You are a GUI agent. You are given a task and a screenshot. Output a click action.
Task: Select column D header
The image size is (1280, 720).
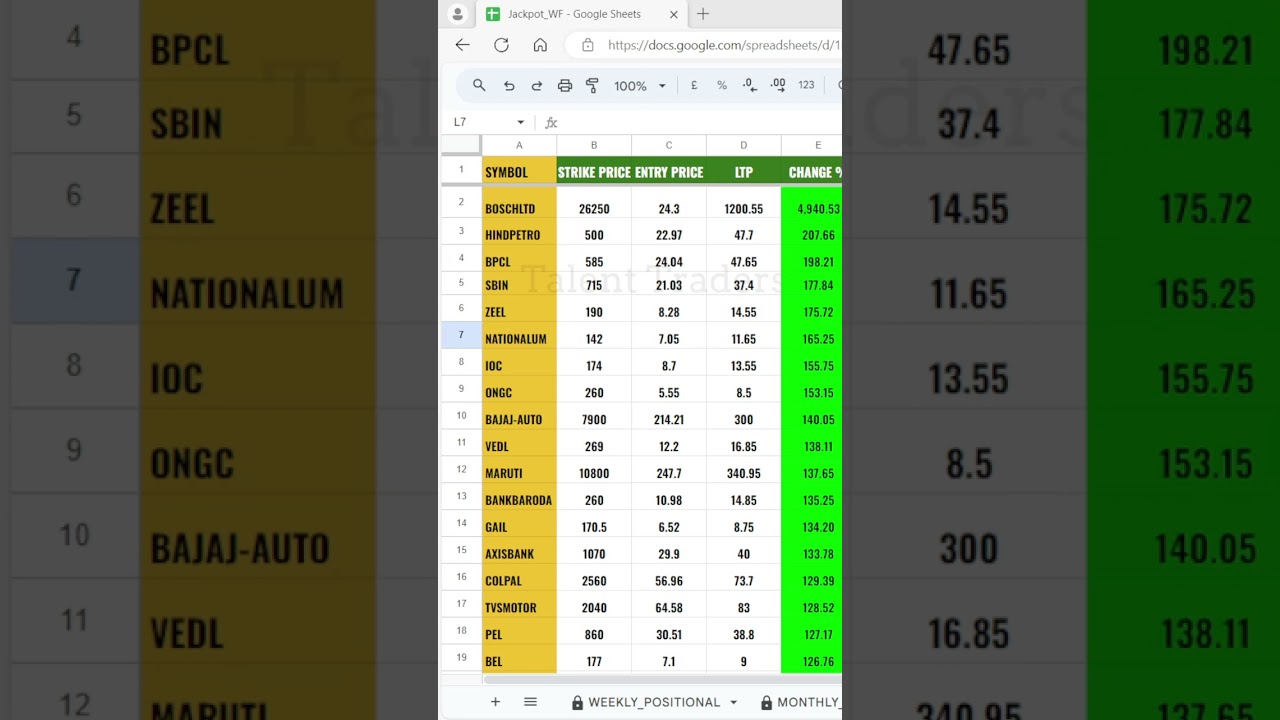tap(744, 145)
